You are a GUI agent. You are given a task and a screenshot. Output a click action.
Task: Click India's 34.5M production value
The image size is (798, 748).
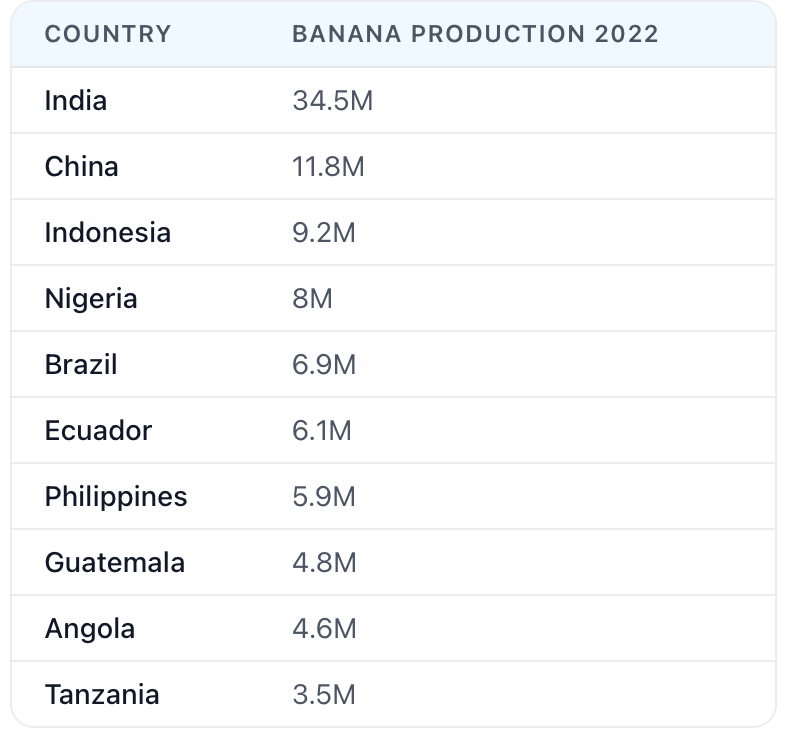tap(332, 100)
